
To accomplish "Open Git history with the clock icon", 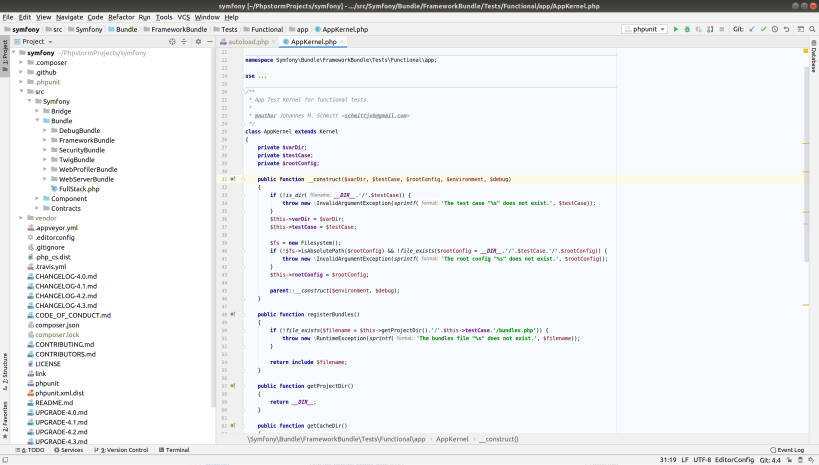I will click(774, 29).
